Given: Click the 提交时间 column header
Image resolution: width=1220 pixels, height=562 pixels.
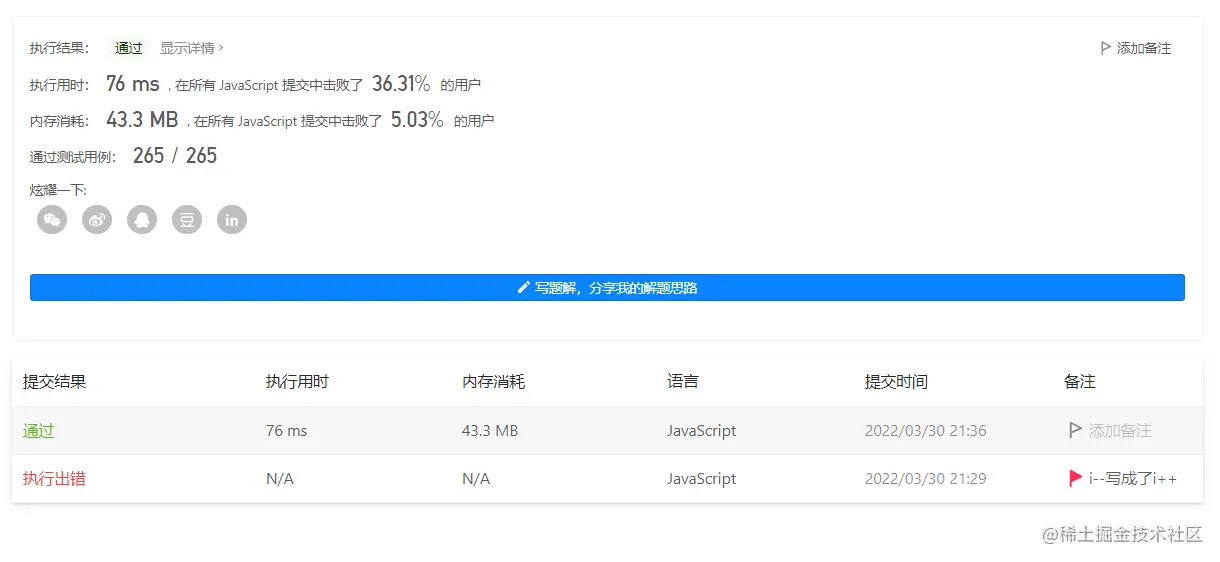Looking at the screenshot, I should coord(896,381).
